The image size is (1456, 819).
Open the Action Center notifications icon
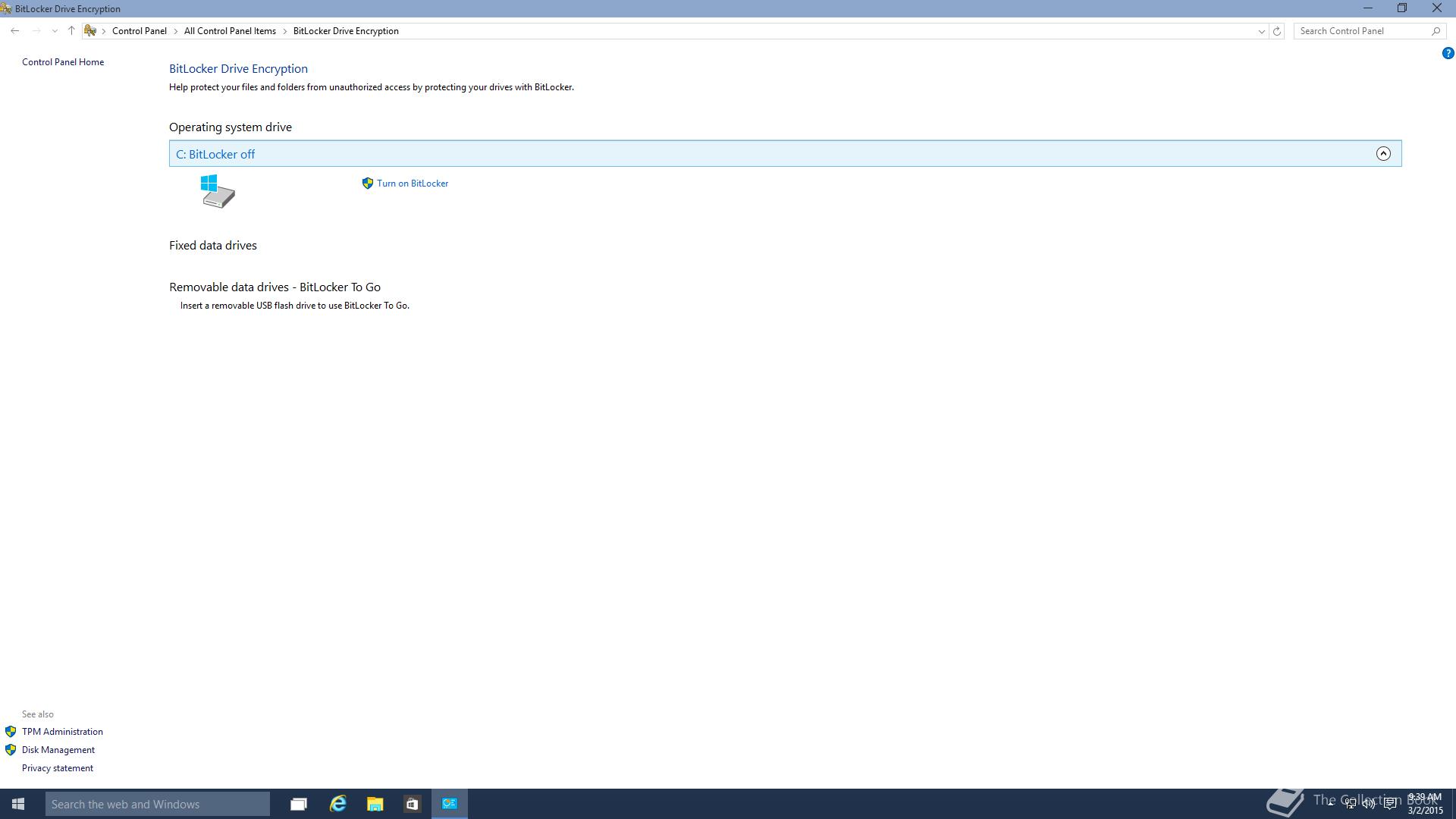click(x=1390, y=804)
